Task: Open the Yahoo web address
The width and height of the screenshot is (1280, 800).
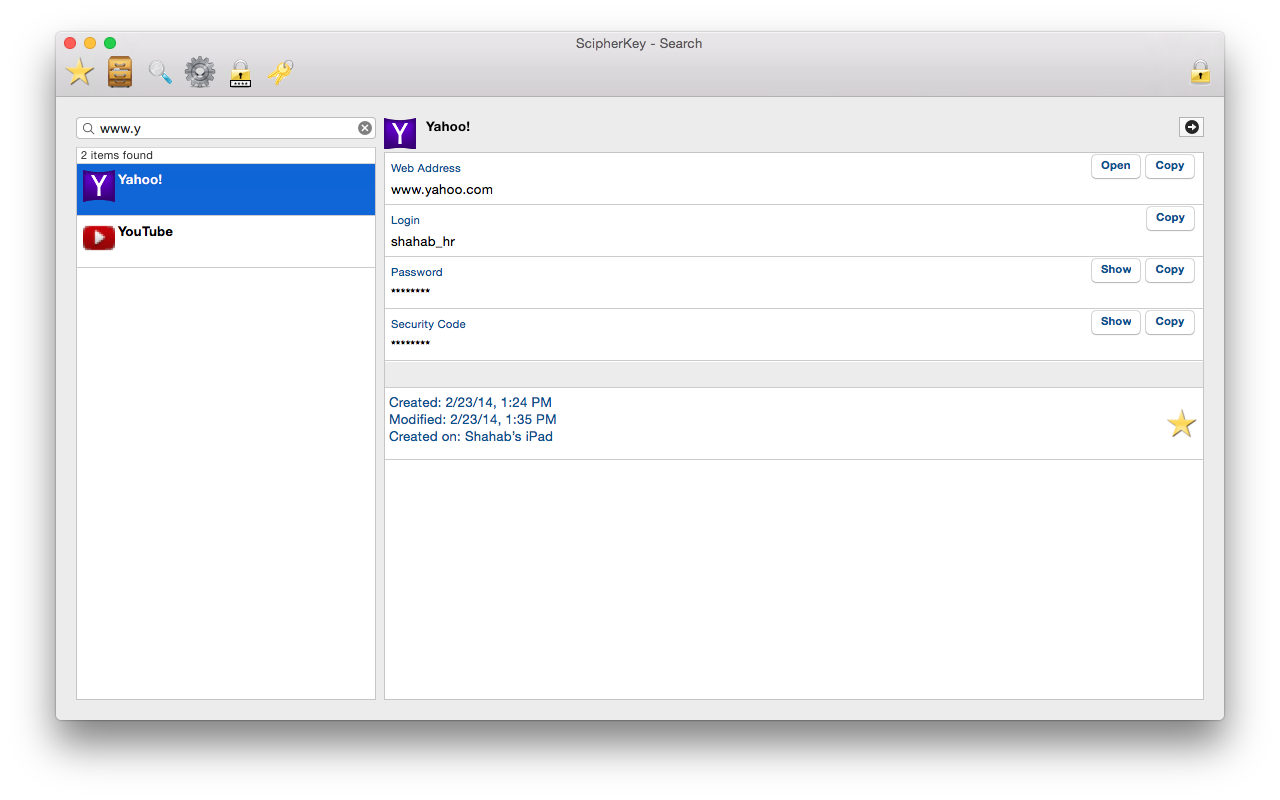Action: coord(1115,166)
